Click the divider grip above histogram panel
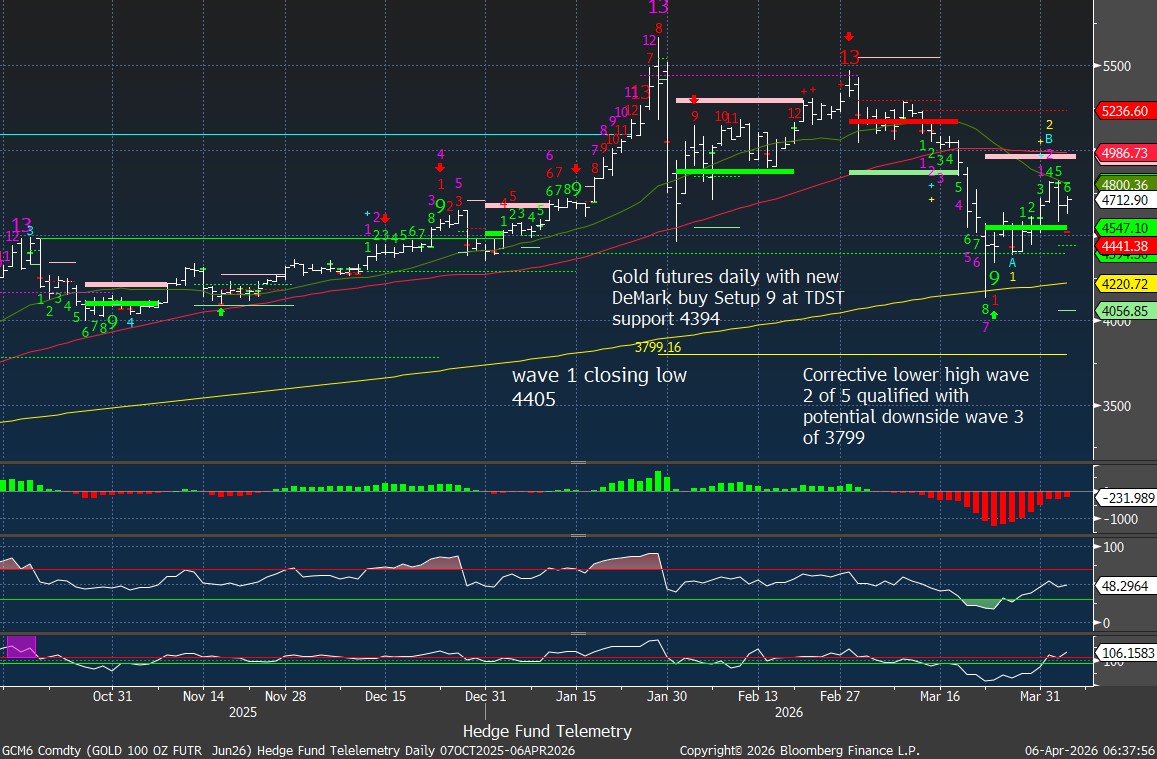1157x759 pixels. [577, 463]
